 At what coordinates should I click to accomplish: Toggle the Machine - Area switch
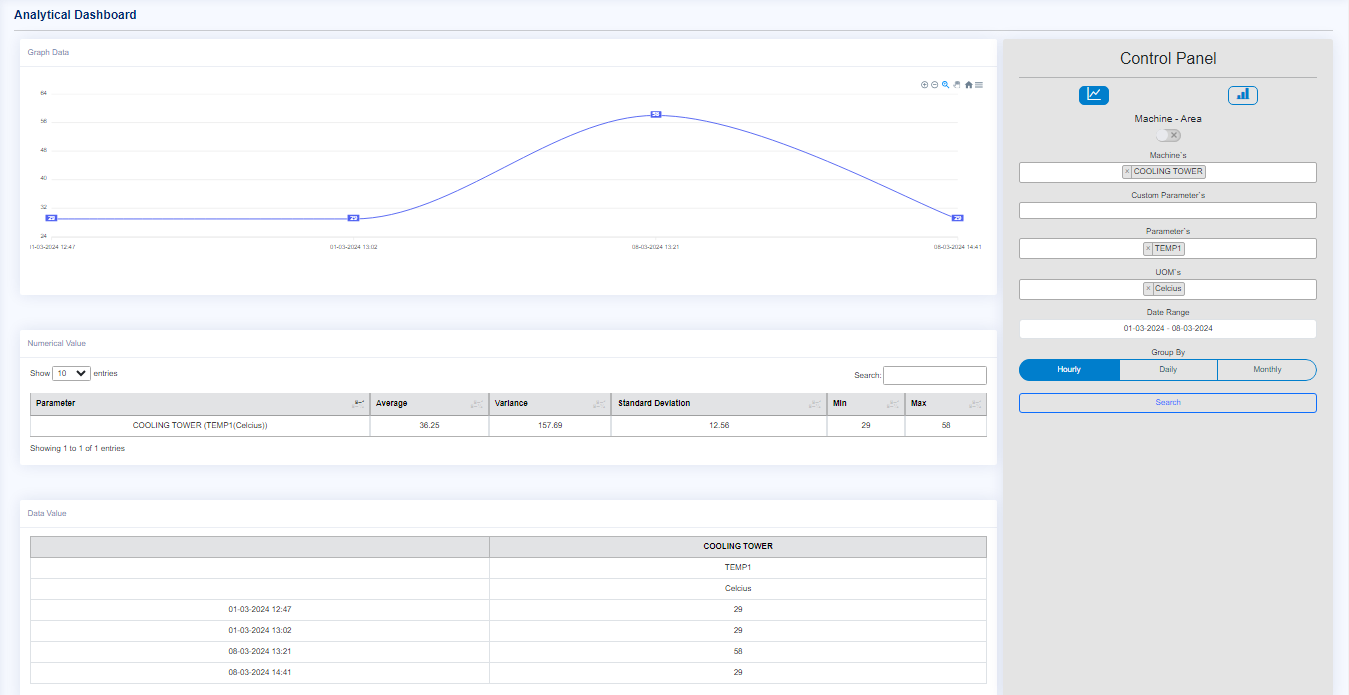click(1168, 135)
